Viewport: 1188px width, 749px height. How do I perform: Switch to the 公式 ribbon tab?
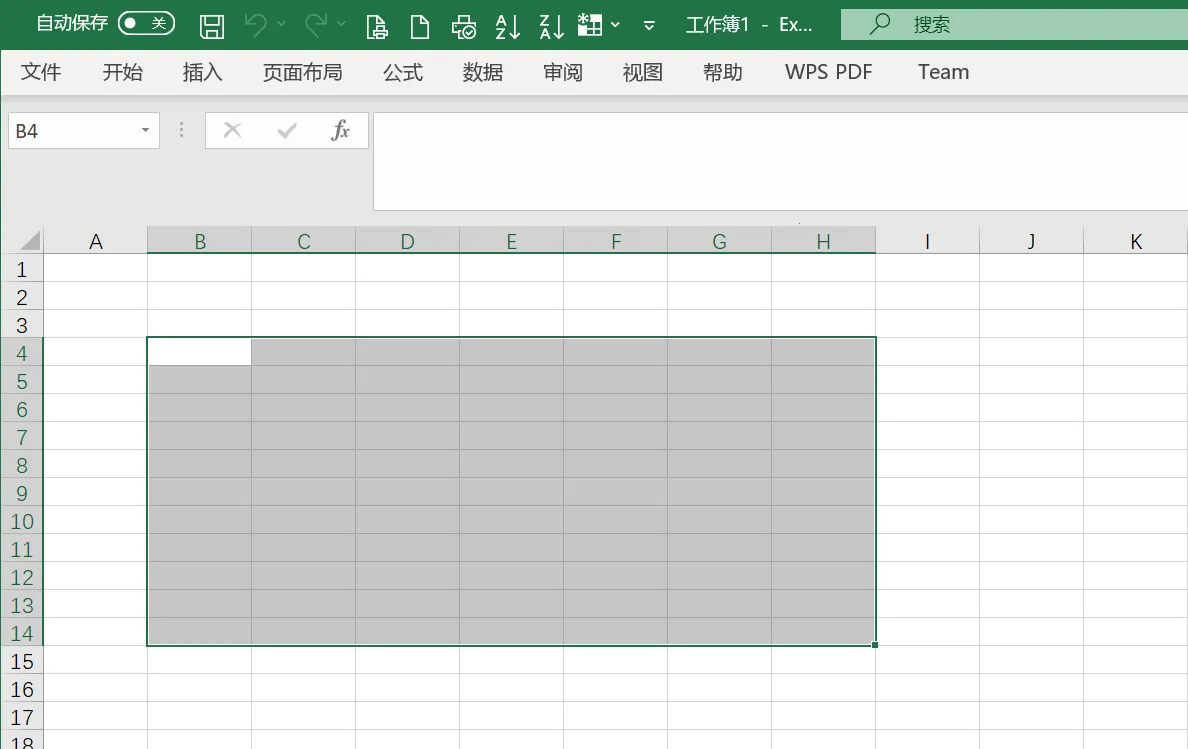pyautogui.click(x=402, y=72)
